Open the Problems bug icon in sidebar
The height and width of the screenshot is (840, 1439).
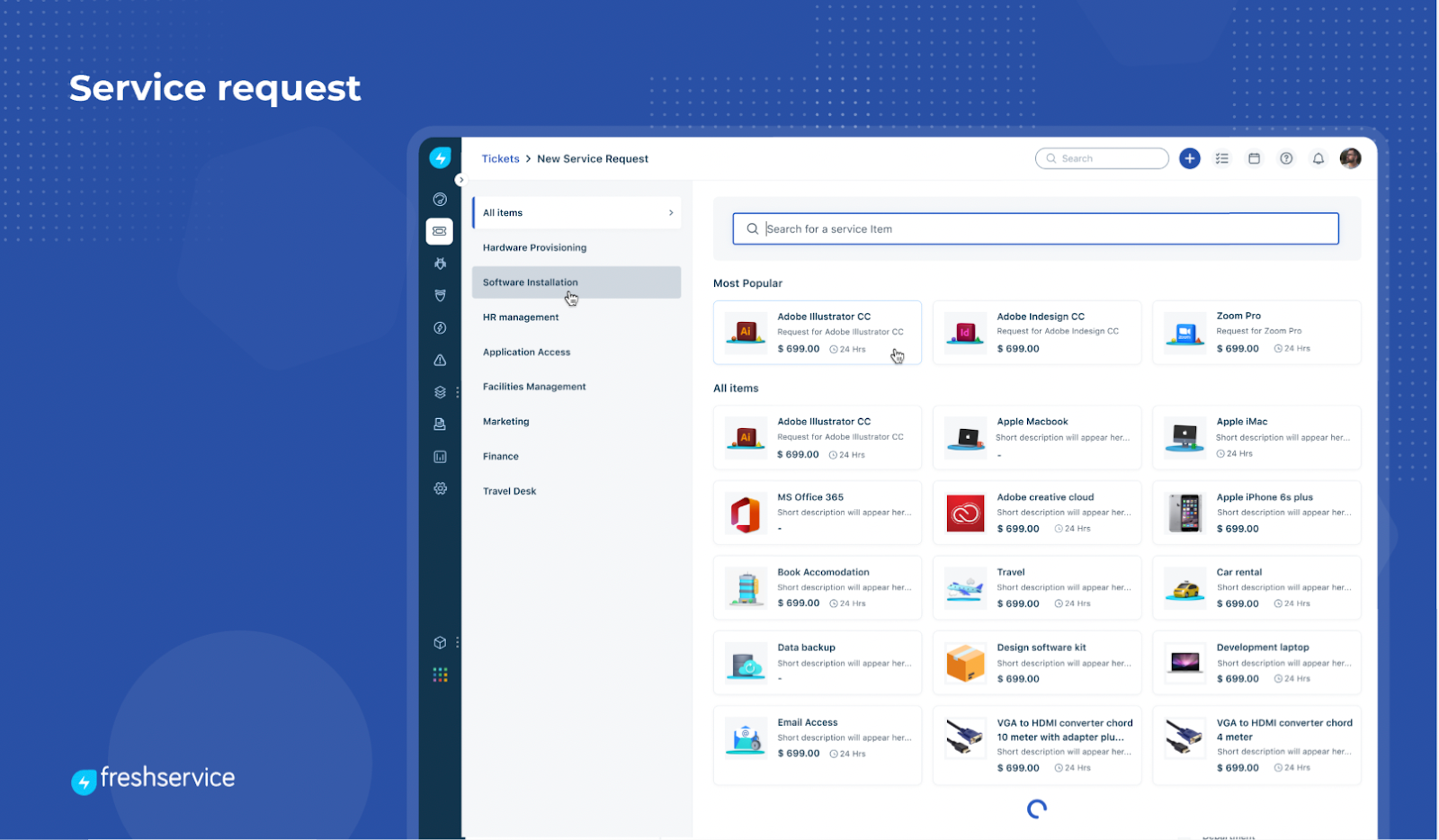coord(440,264)
